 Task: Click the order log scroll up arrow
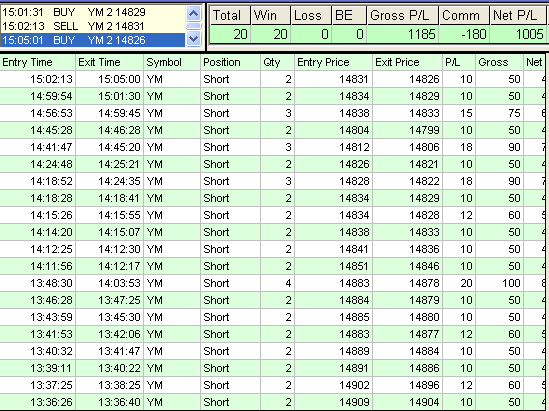194,14
